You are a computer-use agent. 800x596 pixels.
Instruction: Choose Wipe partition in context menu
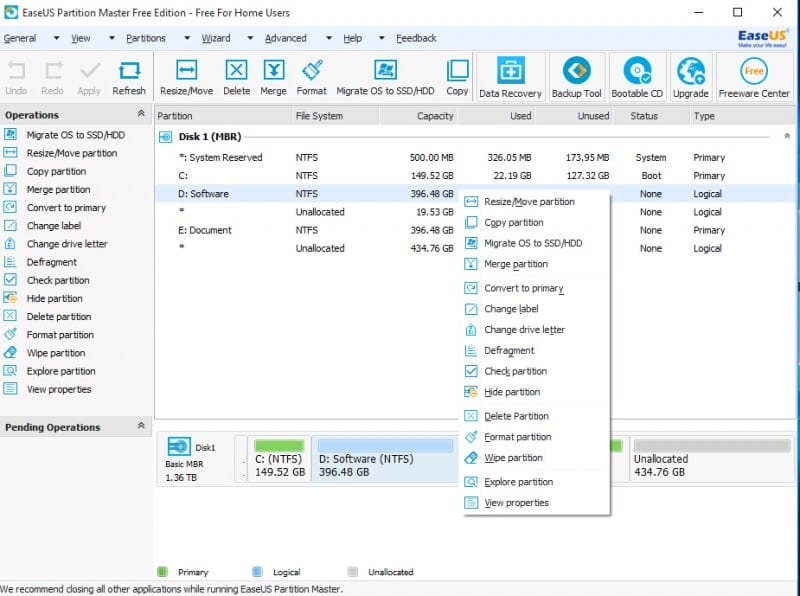click(513, 458)
